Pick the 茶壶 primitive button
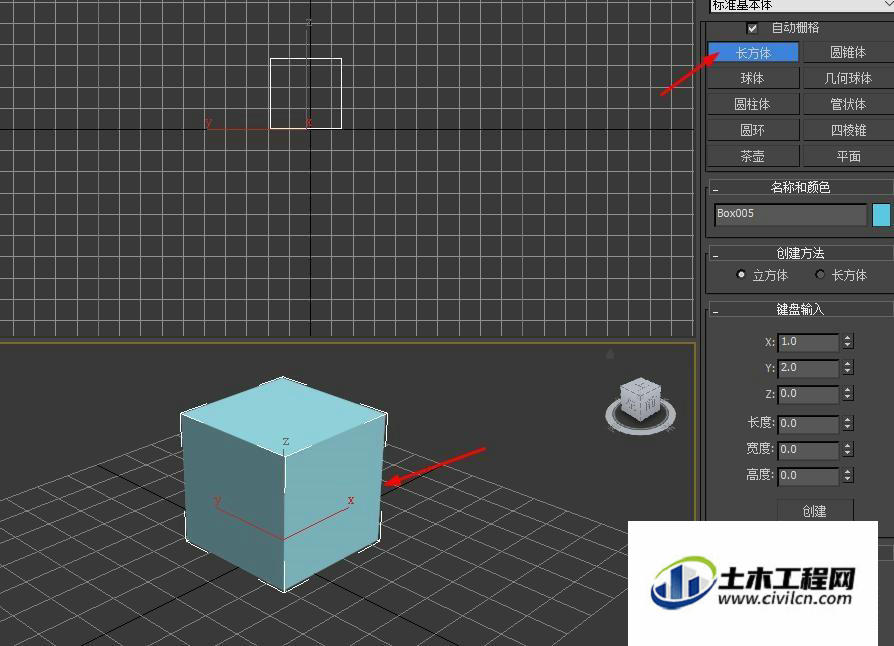Viewport: 894px width, 646px height. click(753, 156)
